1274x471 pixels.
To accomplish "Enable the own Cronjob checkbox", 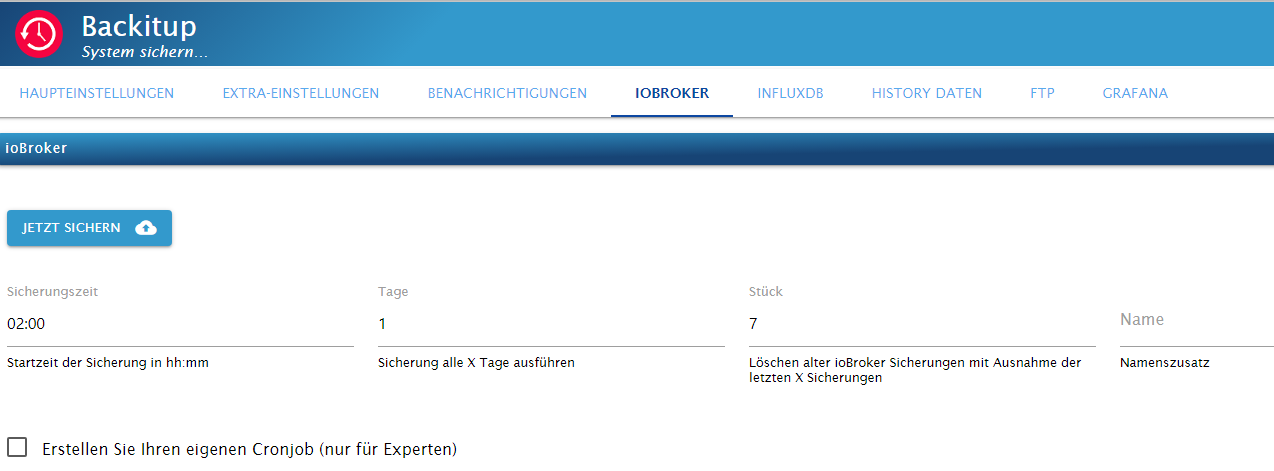I will click(x=17, y=447).
